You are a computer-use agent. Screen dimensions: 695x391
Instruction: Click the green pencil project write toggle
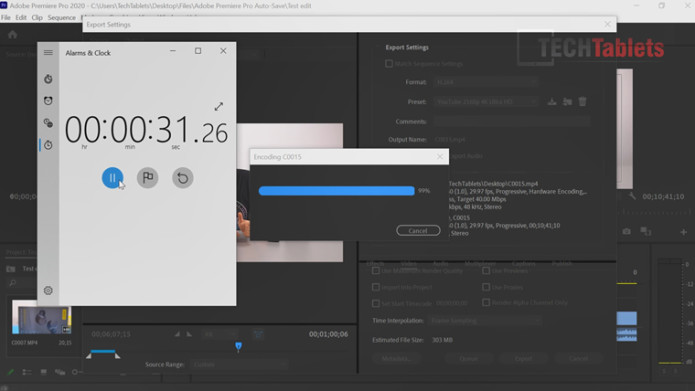tap(11, 372)
